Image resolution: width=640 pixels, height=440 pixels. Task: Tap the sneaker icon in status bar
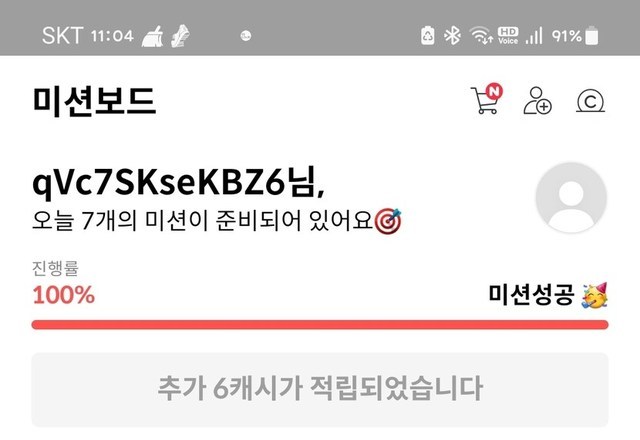180,36
